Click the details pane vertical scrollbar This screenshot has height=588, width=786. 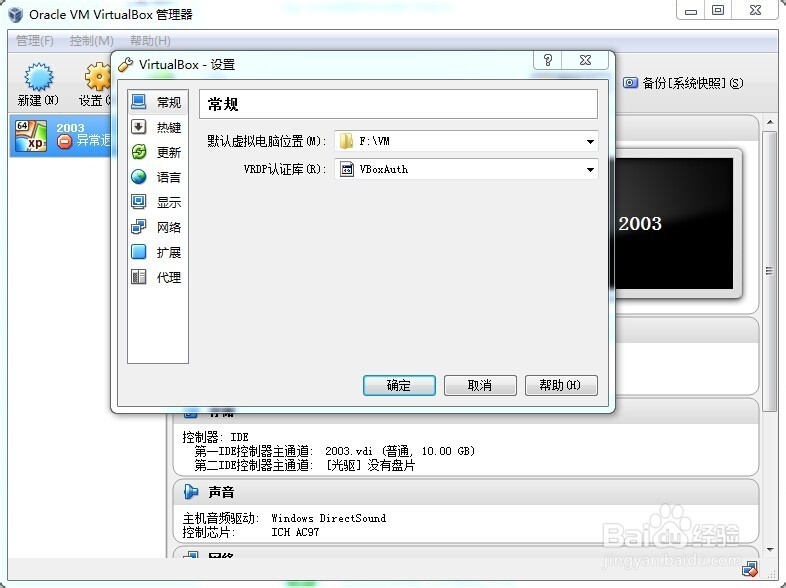point(769,271)
